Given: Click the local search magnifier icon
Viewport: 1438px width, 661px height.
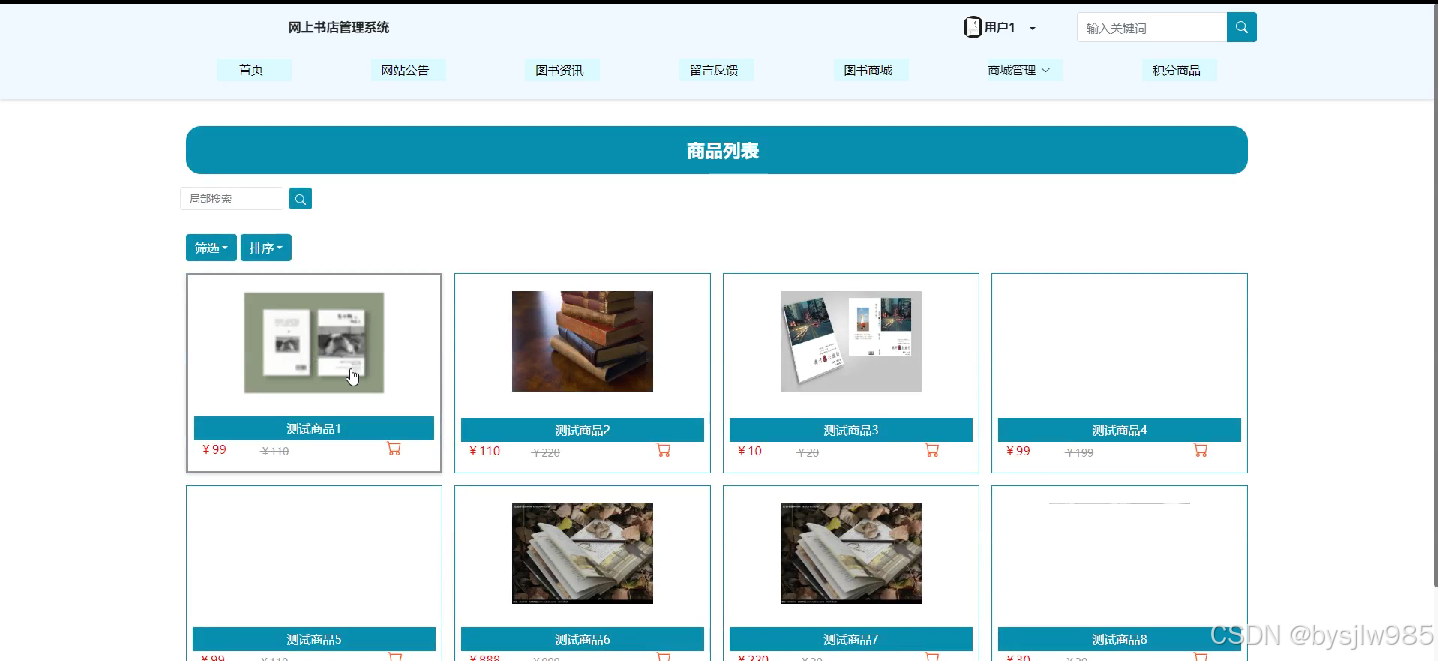Looking at the screenshot, I should point(300,199).
